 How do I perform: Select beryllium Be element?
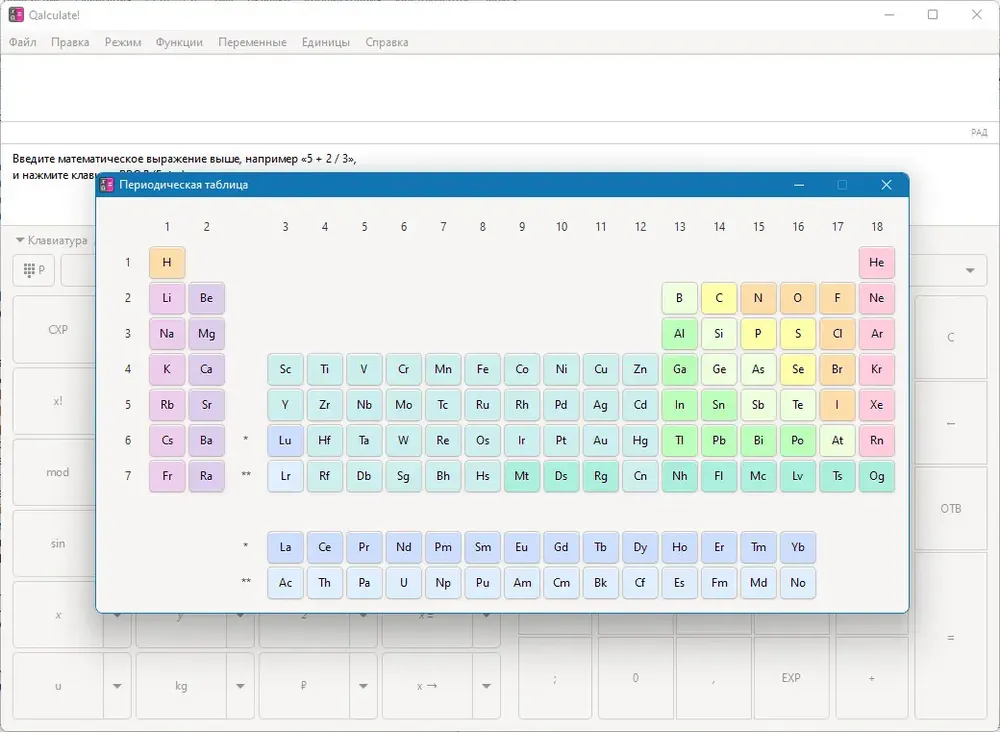(x=207, y=298)
